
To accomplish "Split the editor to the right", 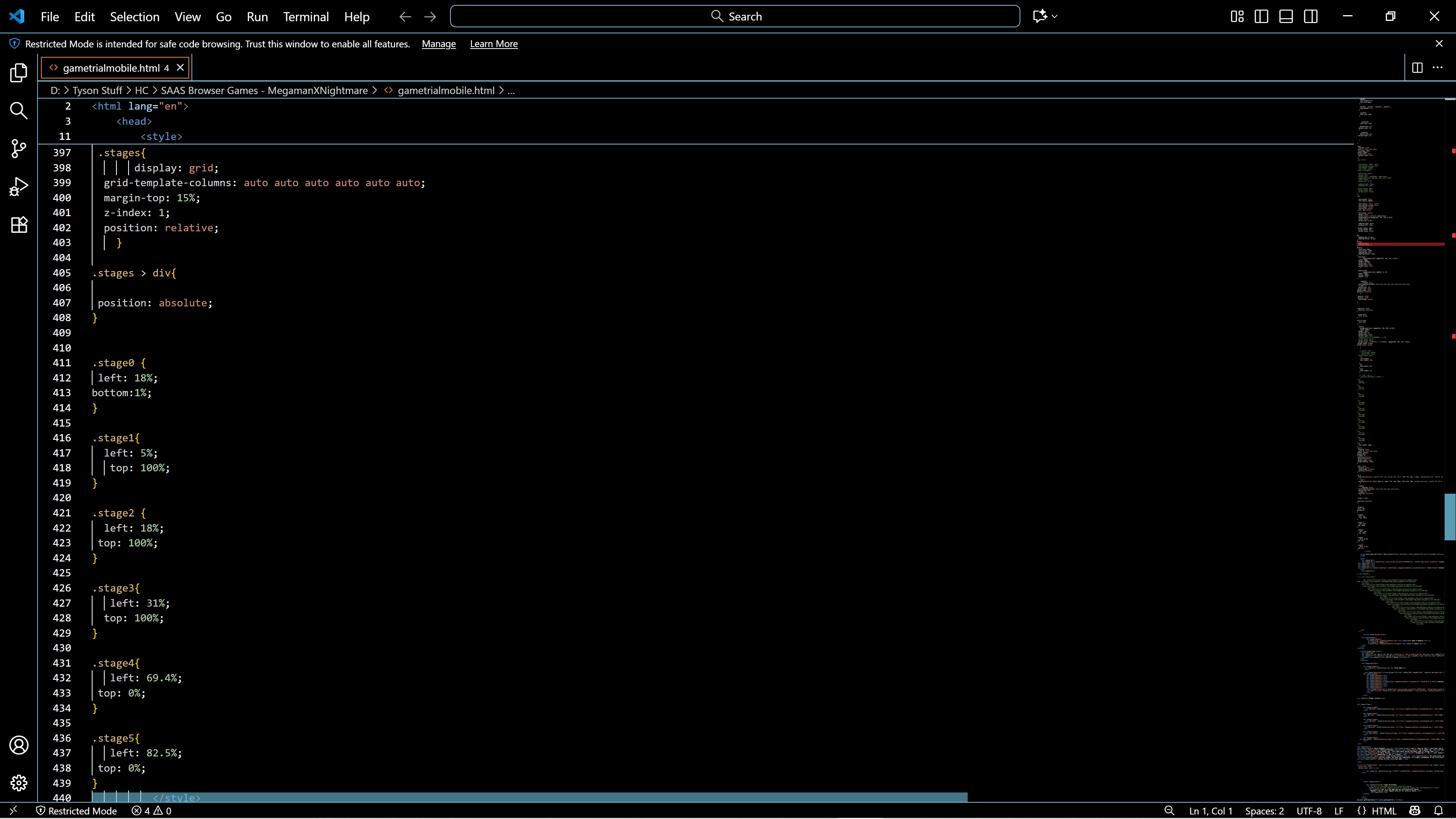I will [1417, 68].
